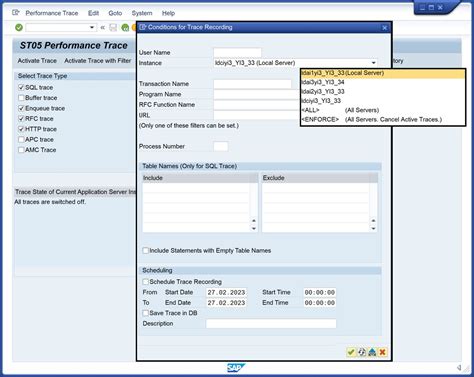474x377 pixels.
Task: Enable Schedule Trace Recording checkbox
Action: 146,282
